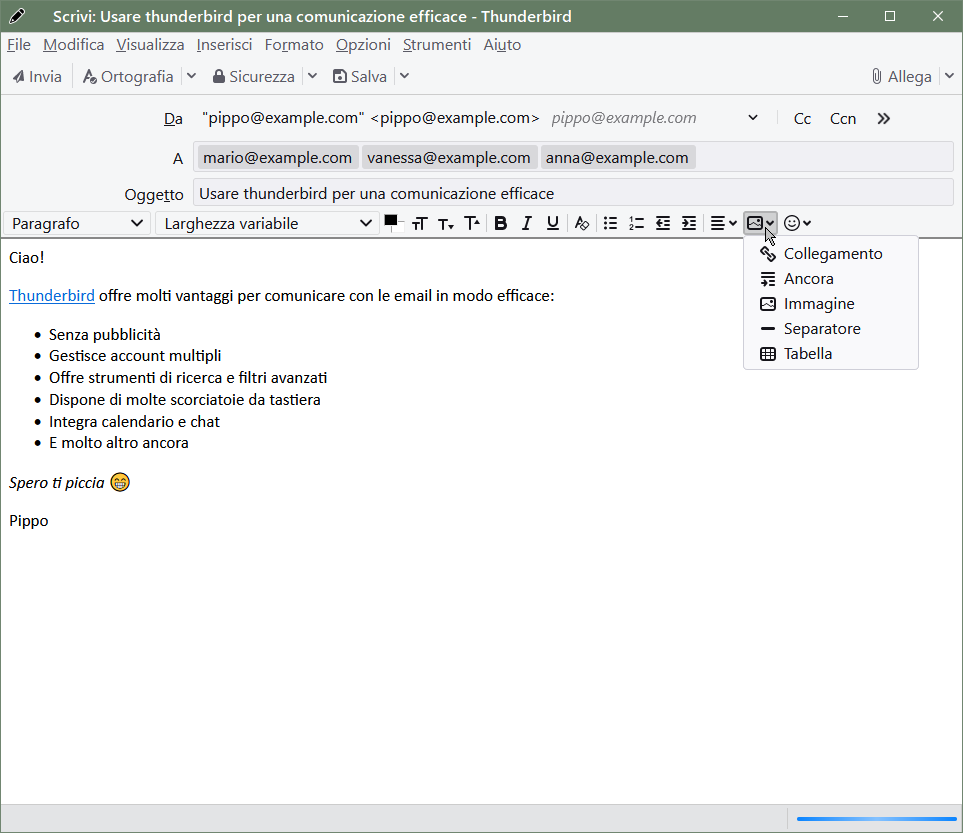Choose Tabella from insert menu
Viewport: 963px width, 833px height.
pos(830,354)
